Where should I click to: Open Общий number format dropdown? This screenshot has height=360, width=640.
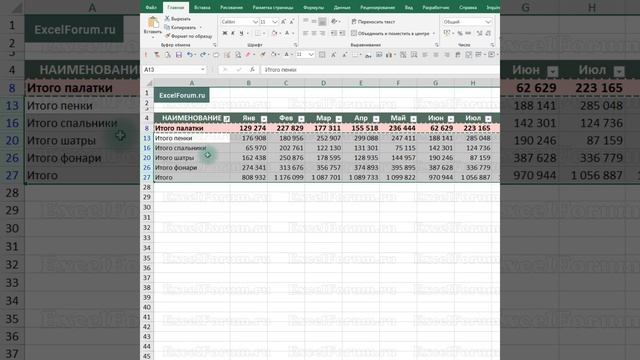pos(488,22)
